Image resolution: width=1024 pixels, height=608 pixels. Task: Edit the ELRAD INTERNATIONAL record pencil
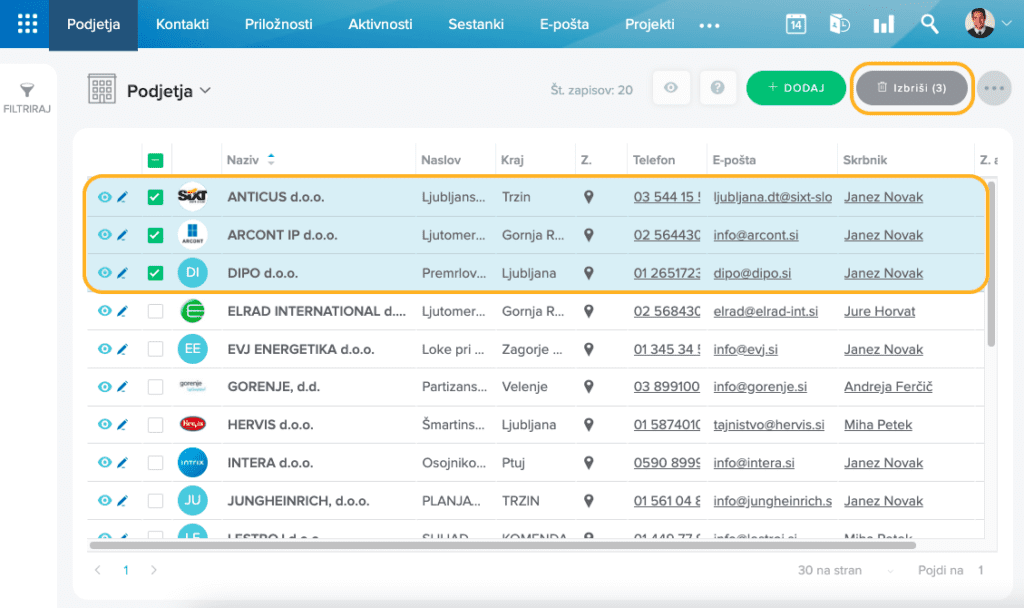[122, 312]
